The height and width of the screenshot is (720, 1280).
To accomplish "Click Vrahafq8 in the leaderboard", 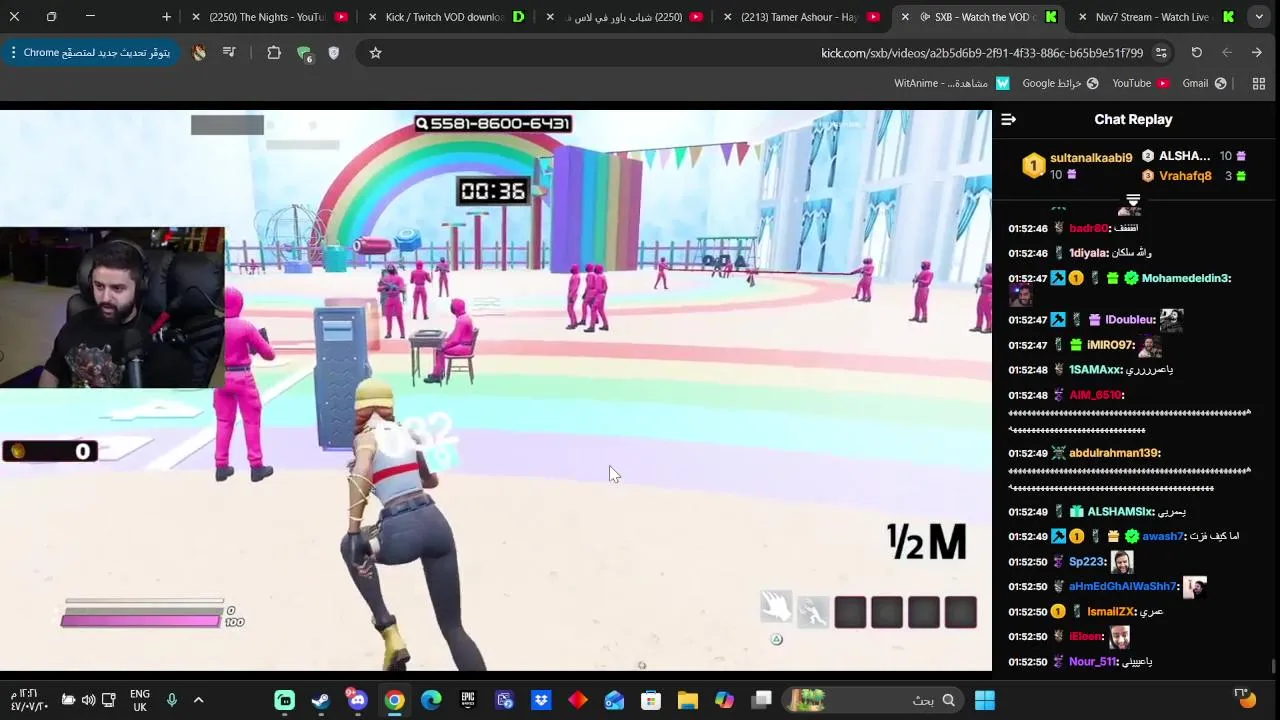I will [x=1185, y=176].
